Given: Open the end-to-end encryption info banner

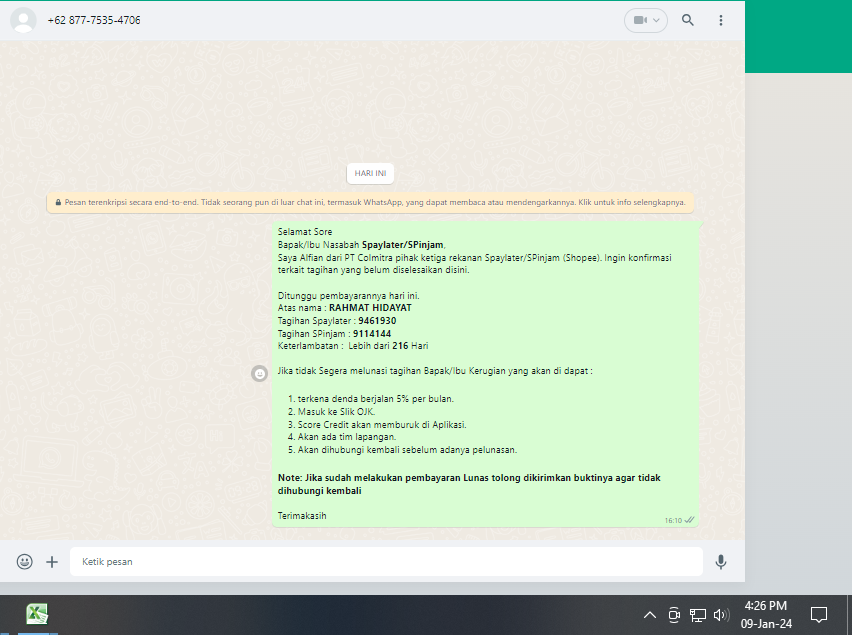Looking at the screenshot, I should coord(370,203).
